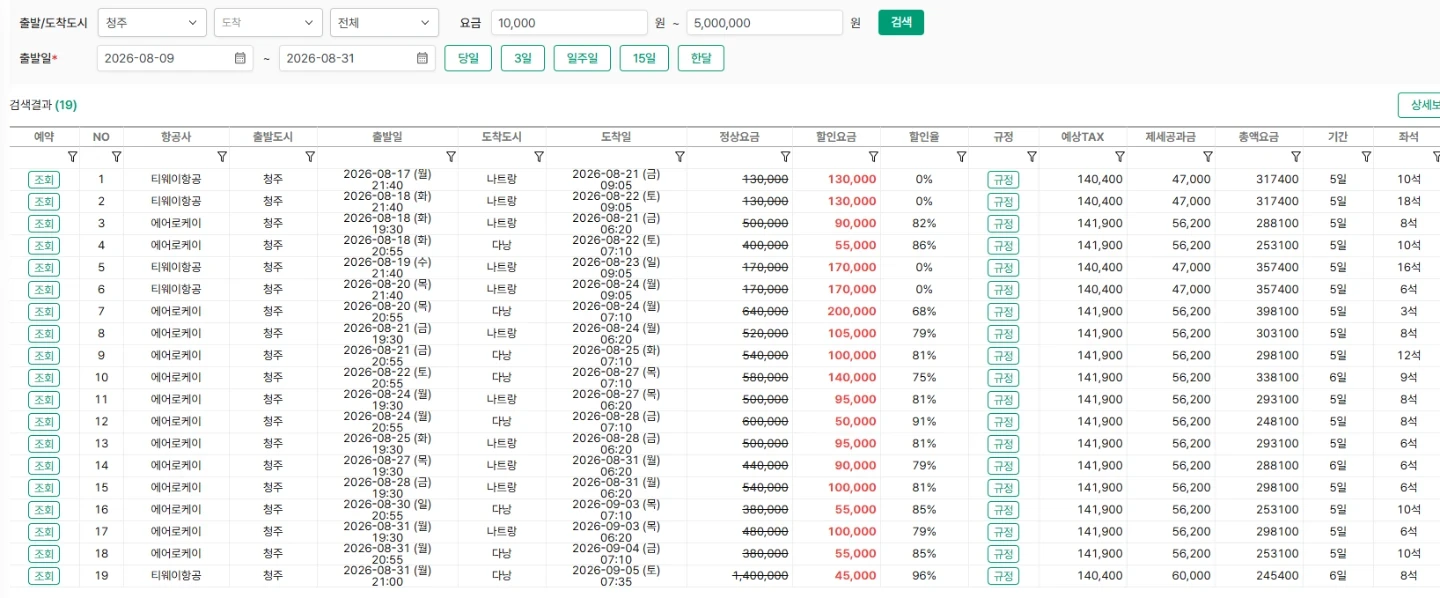Open filter for 할인율 column
Image resolution: width=1440 pixels, height=598 pixels.
coord(961,157)
